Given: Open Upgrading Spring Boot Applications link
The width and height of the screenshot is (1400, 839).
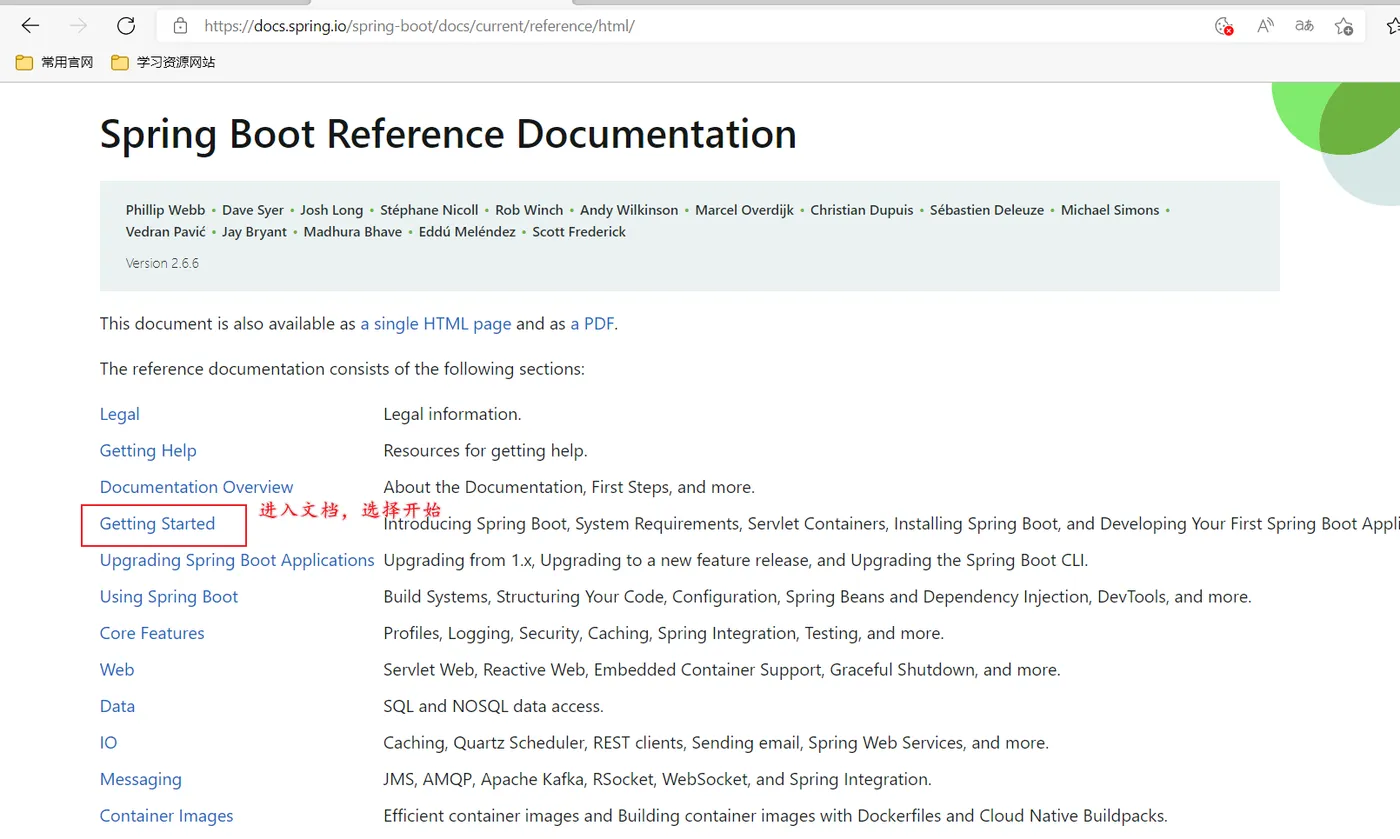Looking at the screenshot, I should 237,560.
